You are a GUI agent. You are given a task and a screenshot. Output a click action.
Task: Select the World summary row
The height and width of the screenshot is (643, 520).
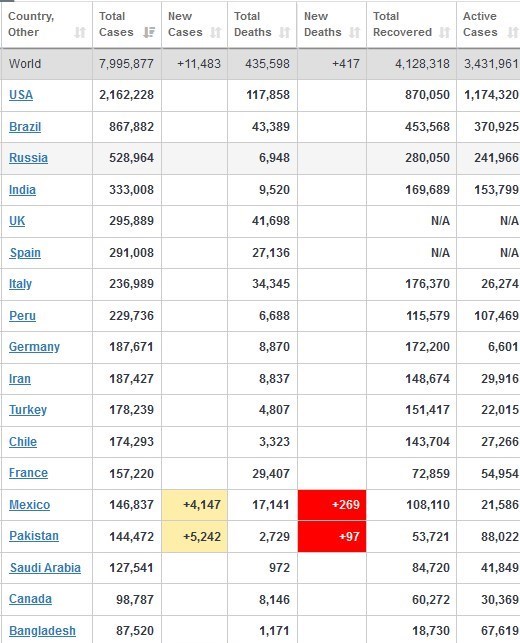coord(260,64)
